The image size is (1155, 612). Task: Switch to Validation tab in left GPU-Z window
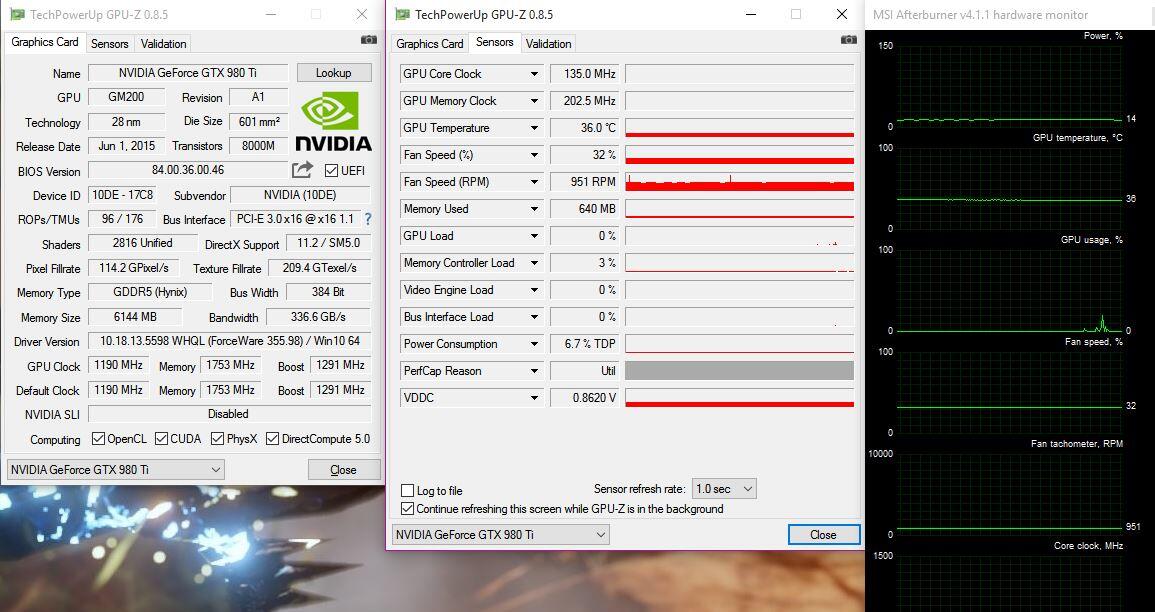pyautogui.click(x=164, y=43)
